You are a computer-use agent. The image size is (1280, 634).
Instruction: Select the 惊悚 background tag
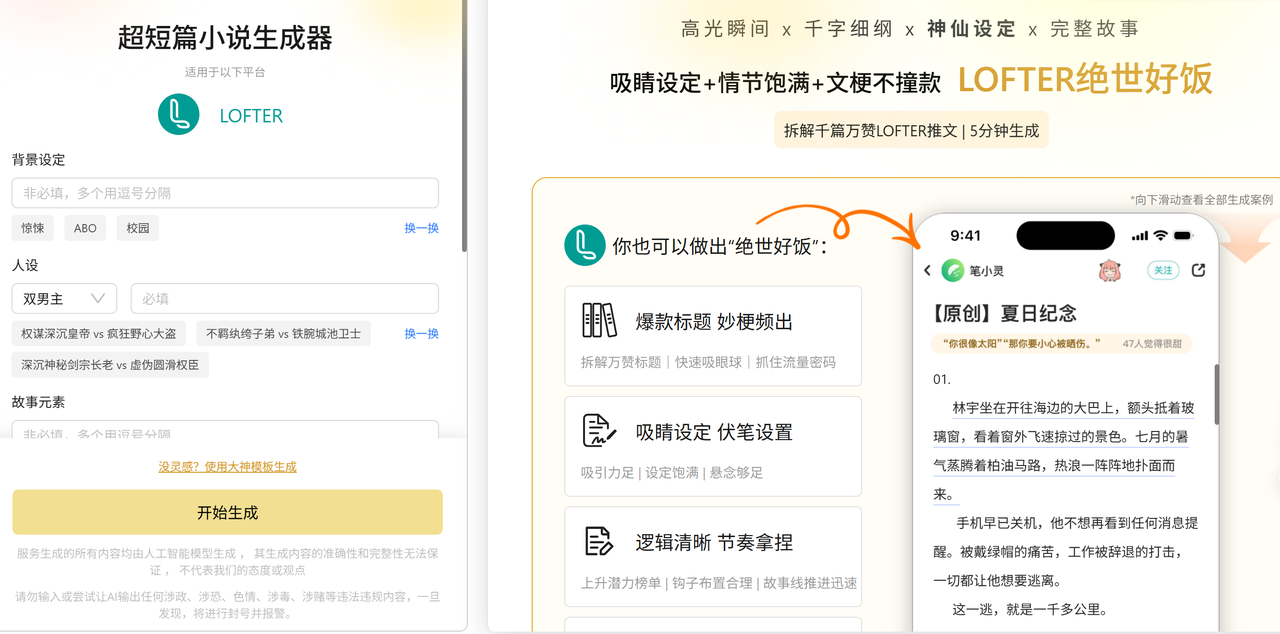tap(33, 228)
